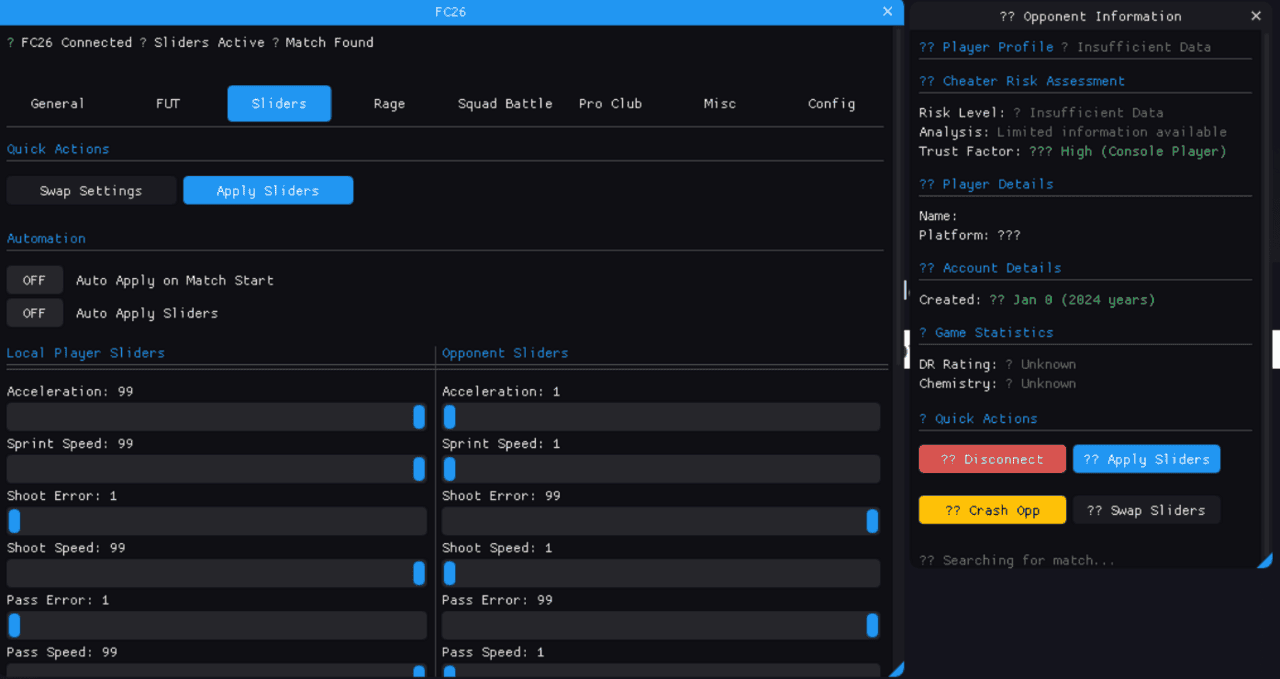Click Apply Sliders under the Sliders tab
The width and height of the screenshot is (1280, 679).
(268, 191)
